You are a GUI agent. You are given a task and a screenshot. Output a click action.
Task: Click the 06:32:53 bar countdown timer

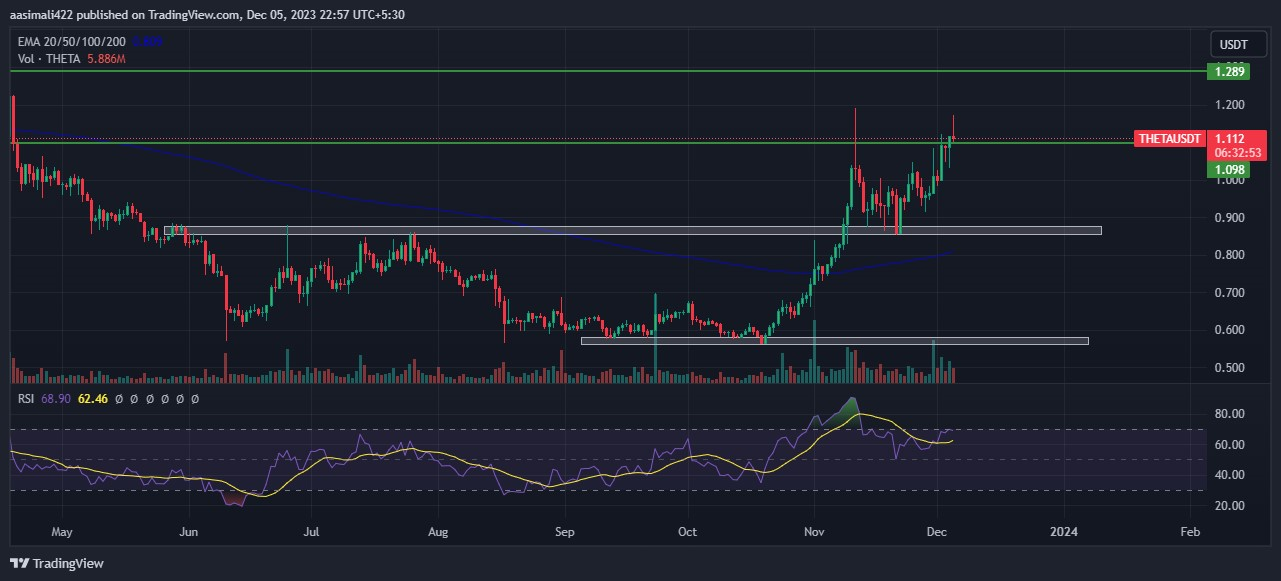click(1237, 153)
